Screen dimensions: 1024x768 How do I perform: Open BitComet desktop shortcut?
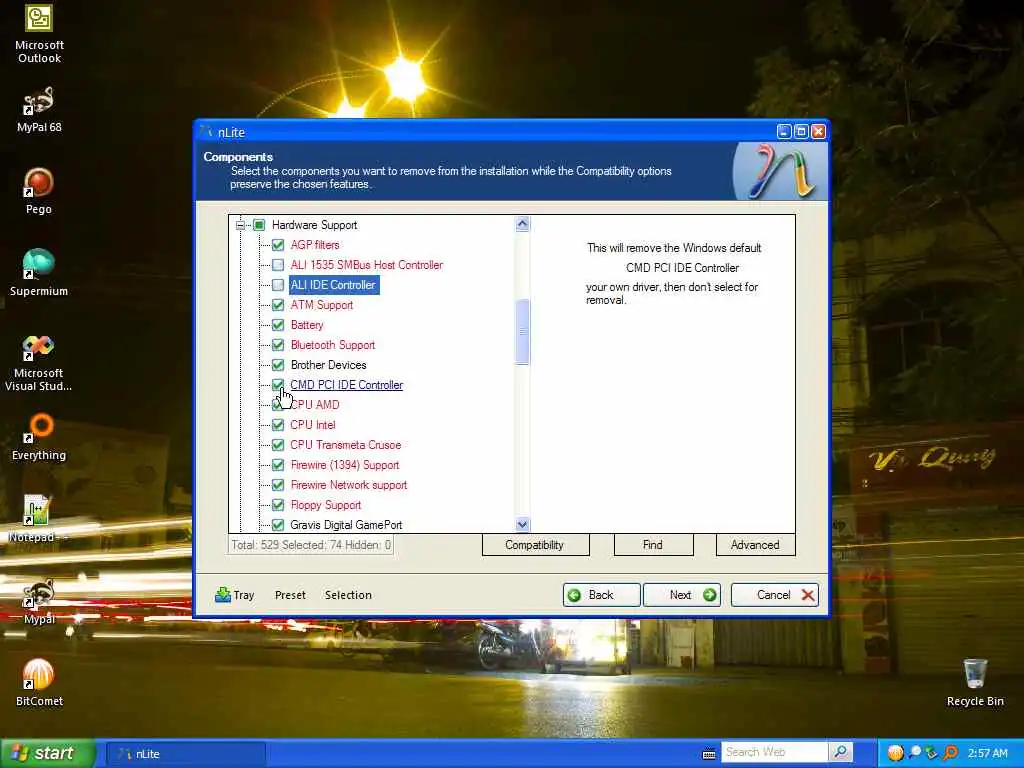point(39,682)
